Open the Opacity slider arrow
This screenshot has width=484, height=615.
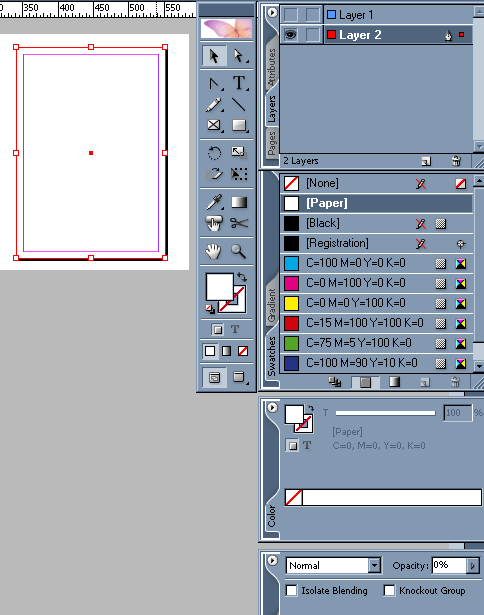(473, 566)
